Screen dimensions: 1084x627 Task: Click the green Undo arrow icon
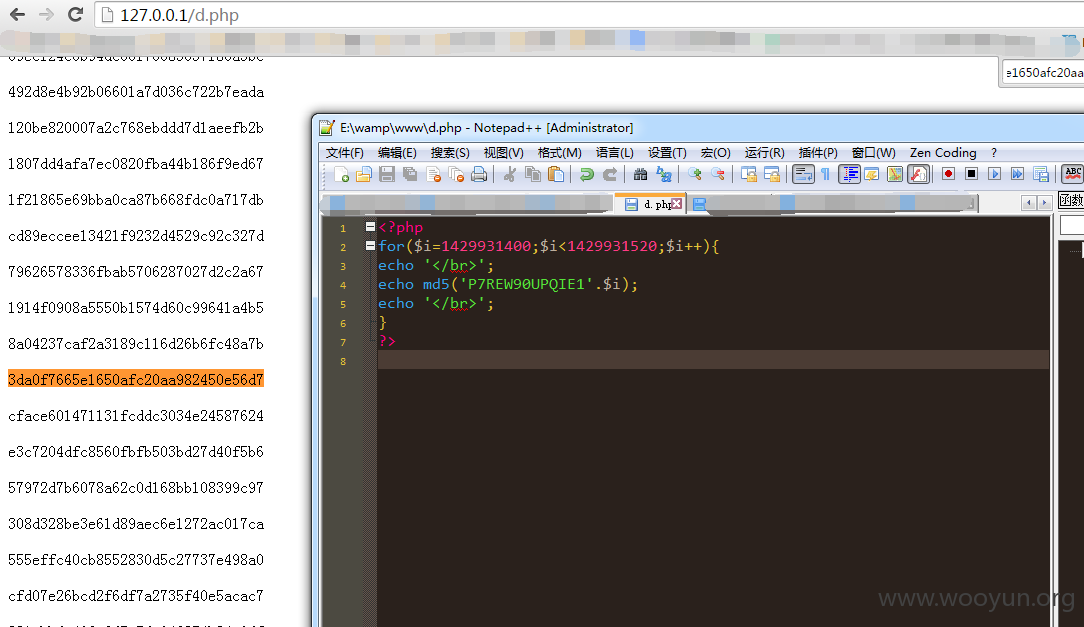(x=587, y=174)
